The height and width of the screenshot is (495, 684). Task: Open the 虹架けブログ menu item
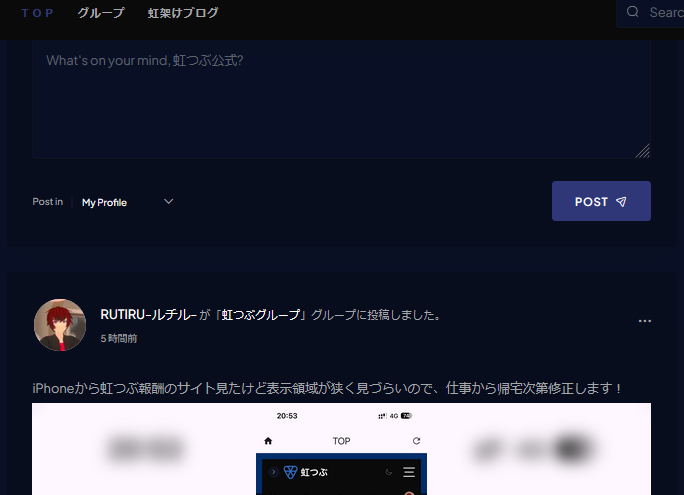(x=183, y=13)
